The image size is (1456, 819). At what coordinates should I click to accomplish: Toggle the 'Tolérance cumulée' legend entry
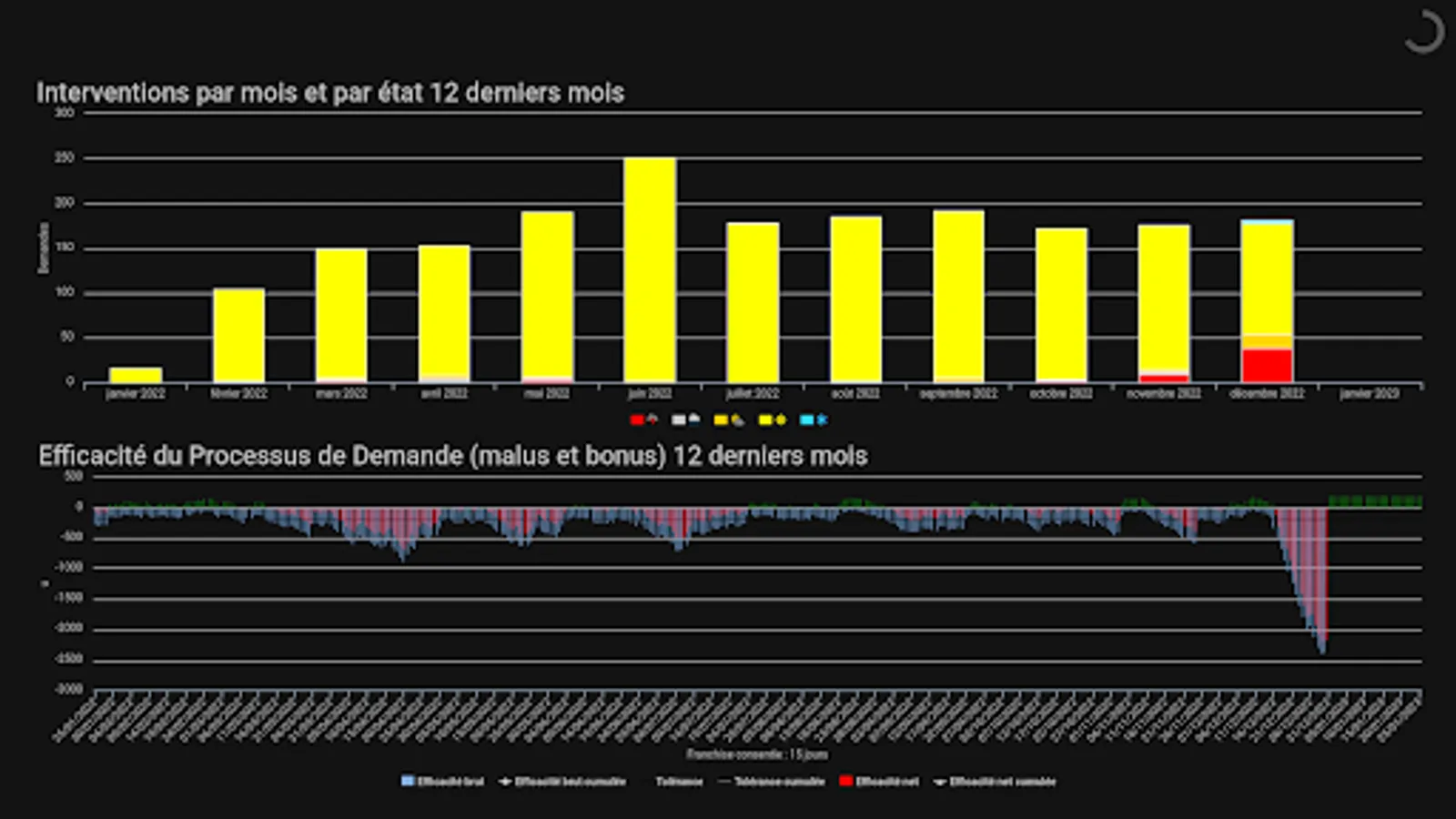(x=771, y=781)
